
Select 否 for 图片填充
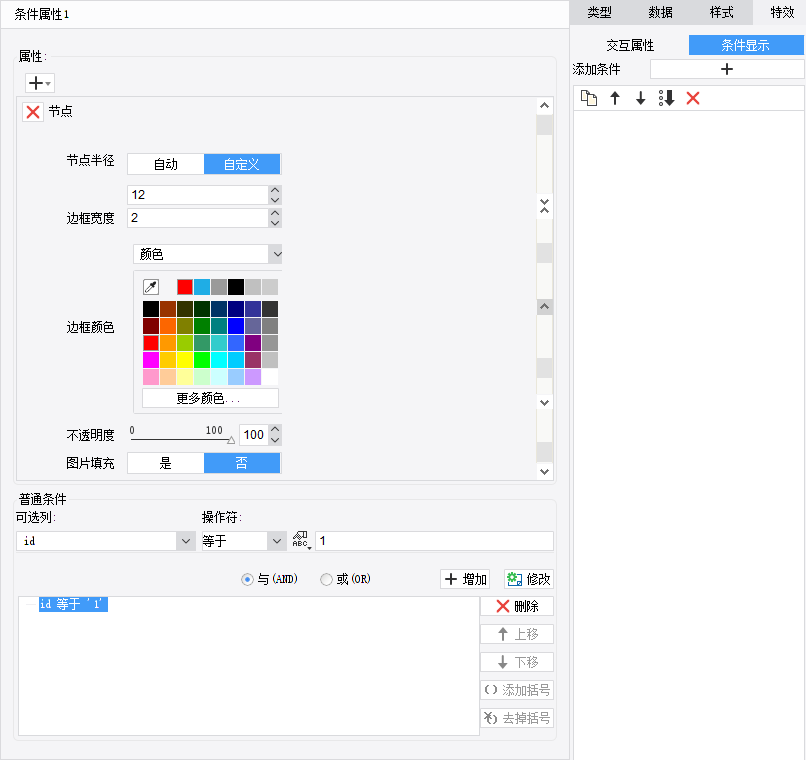tap(242, 463)
